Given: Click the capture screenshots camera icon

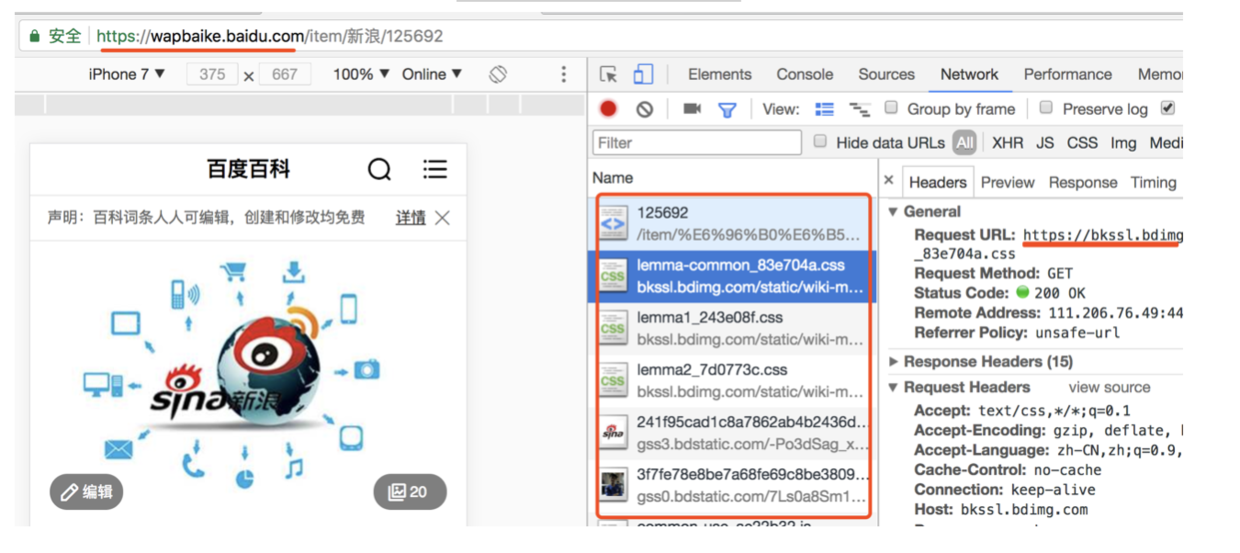Looking at the screenshot, I should 691,109.
